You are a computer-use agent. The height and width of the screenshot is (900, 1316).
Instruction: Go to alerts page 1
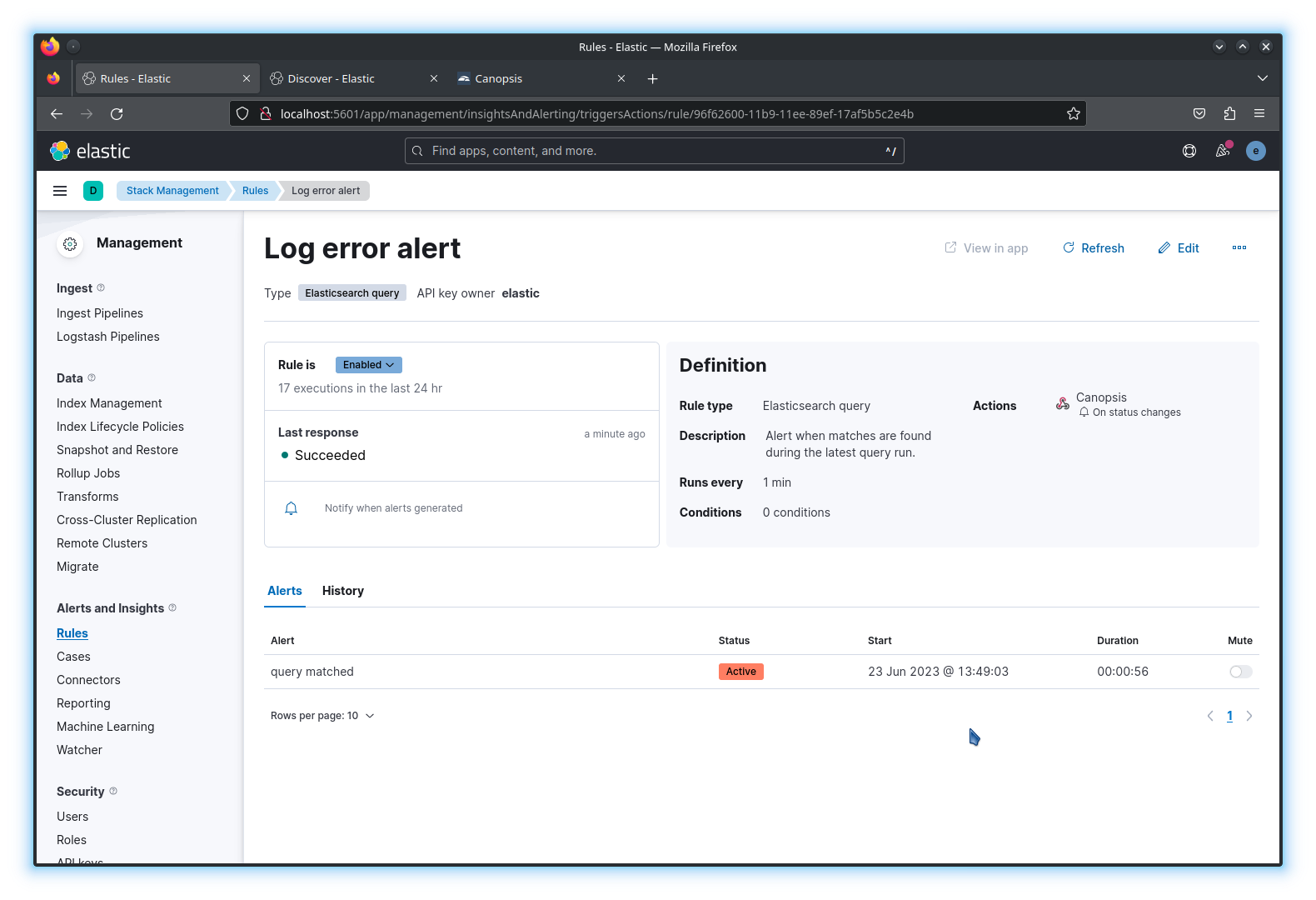point(1229,716)
